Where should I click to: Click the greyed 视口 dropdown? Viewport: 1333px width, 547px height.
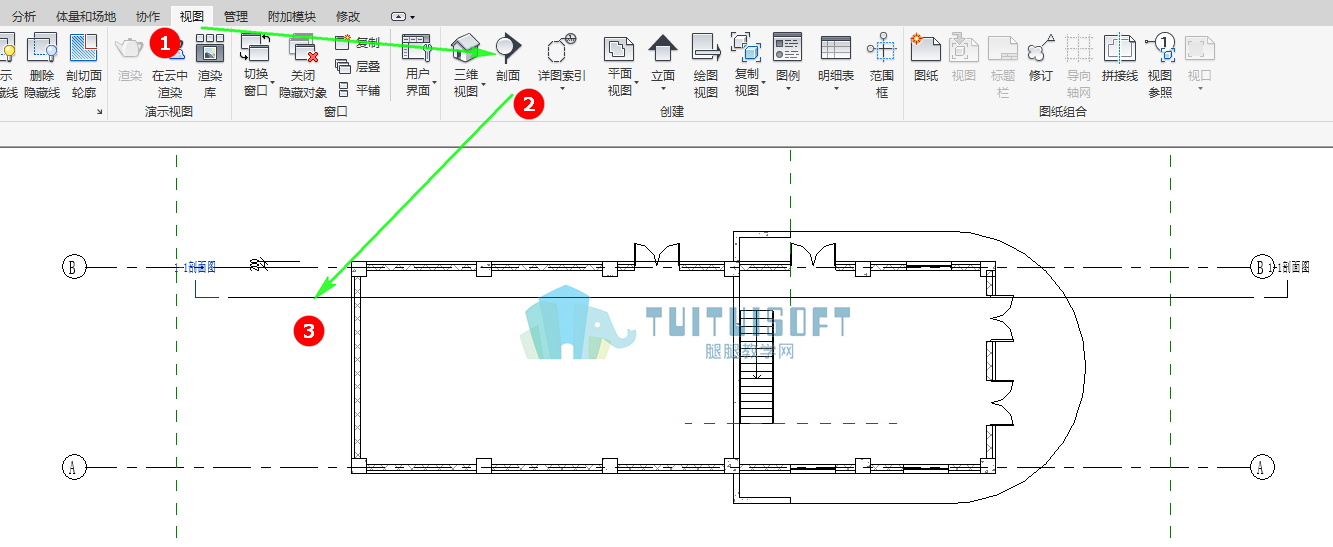[1199, 62]
